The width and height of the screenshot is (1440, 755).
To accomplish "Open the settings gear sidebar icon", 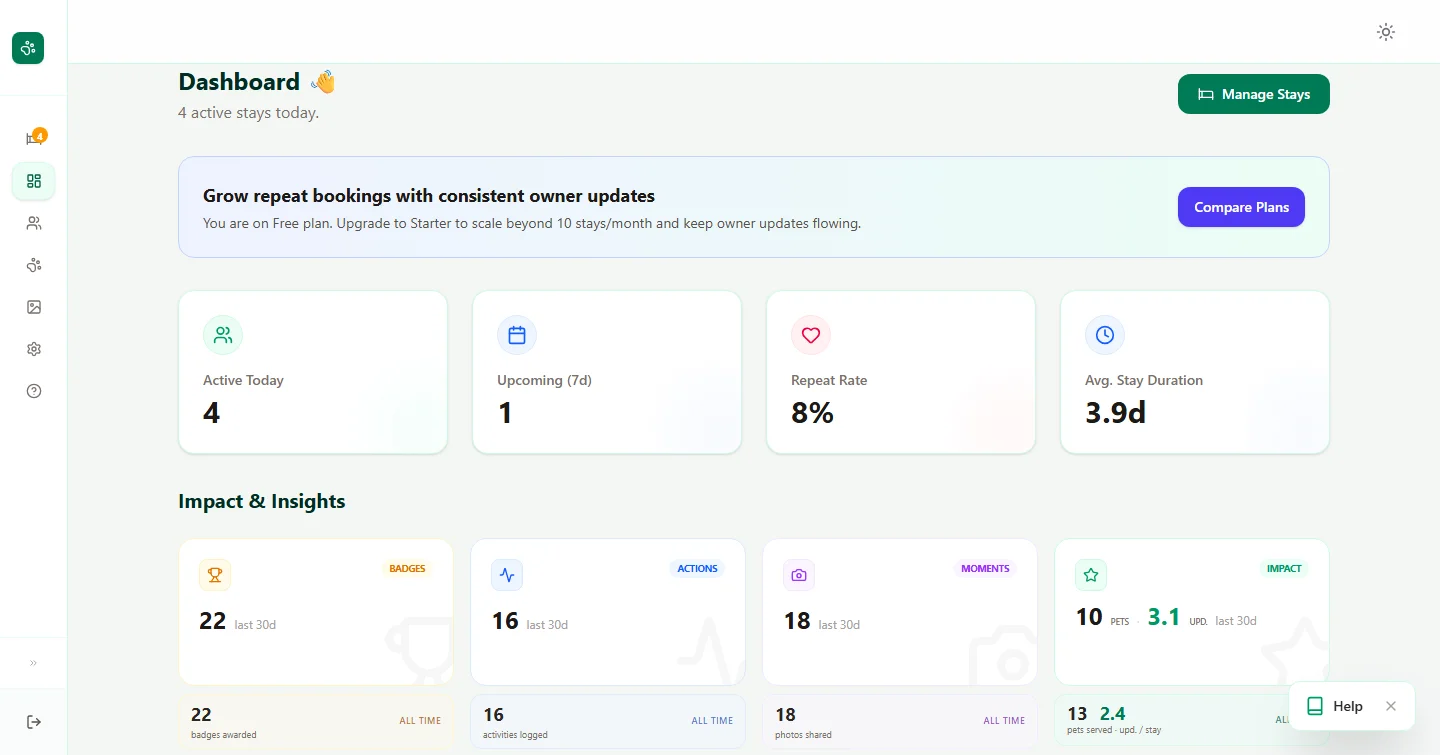I will [34, 349].
